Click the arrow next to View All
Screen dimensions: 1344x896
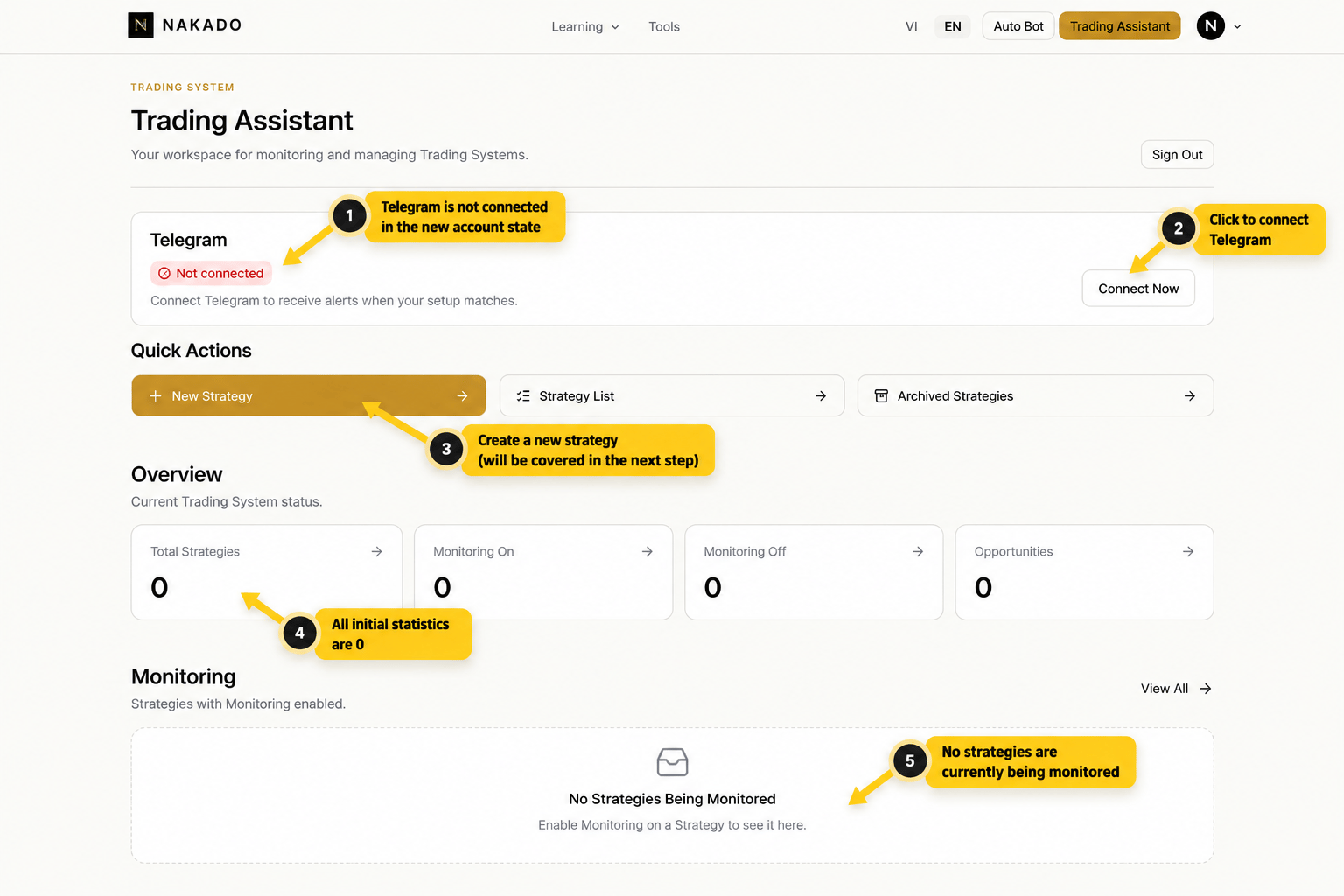coord(1206,689)
